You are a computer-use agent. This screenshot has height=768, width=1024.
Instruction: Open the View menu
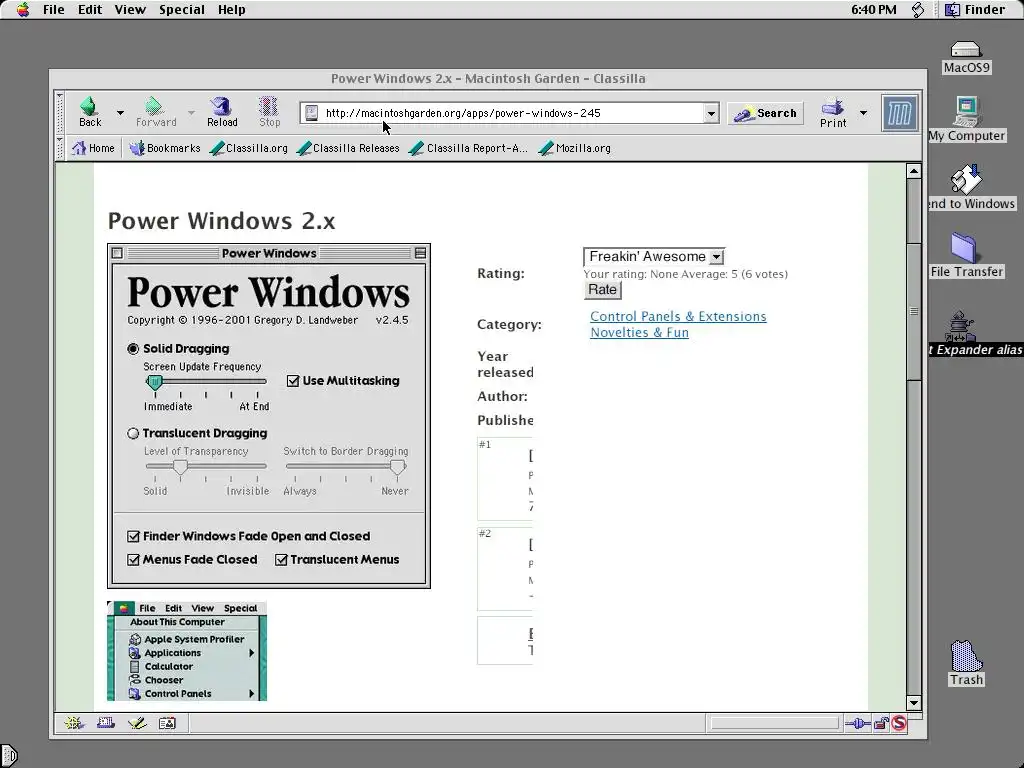[130, 10]
